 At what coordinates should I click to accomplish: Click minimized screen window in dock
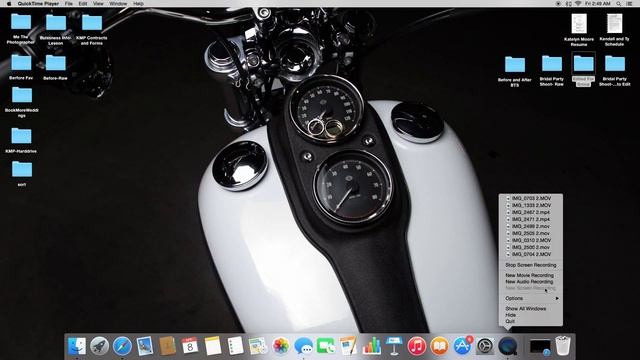click(540, 347)
